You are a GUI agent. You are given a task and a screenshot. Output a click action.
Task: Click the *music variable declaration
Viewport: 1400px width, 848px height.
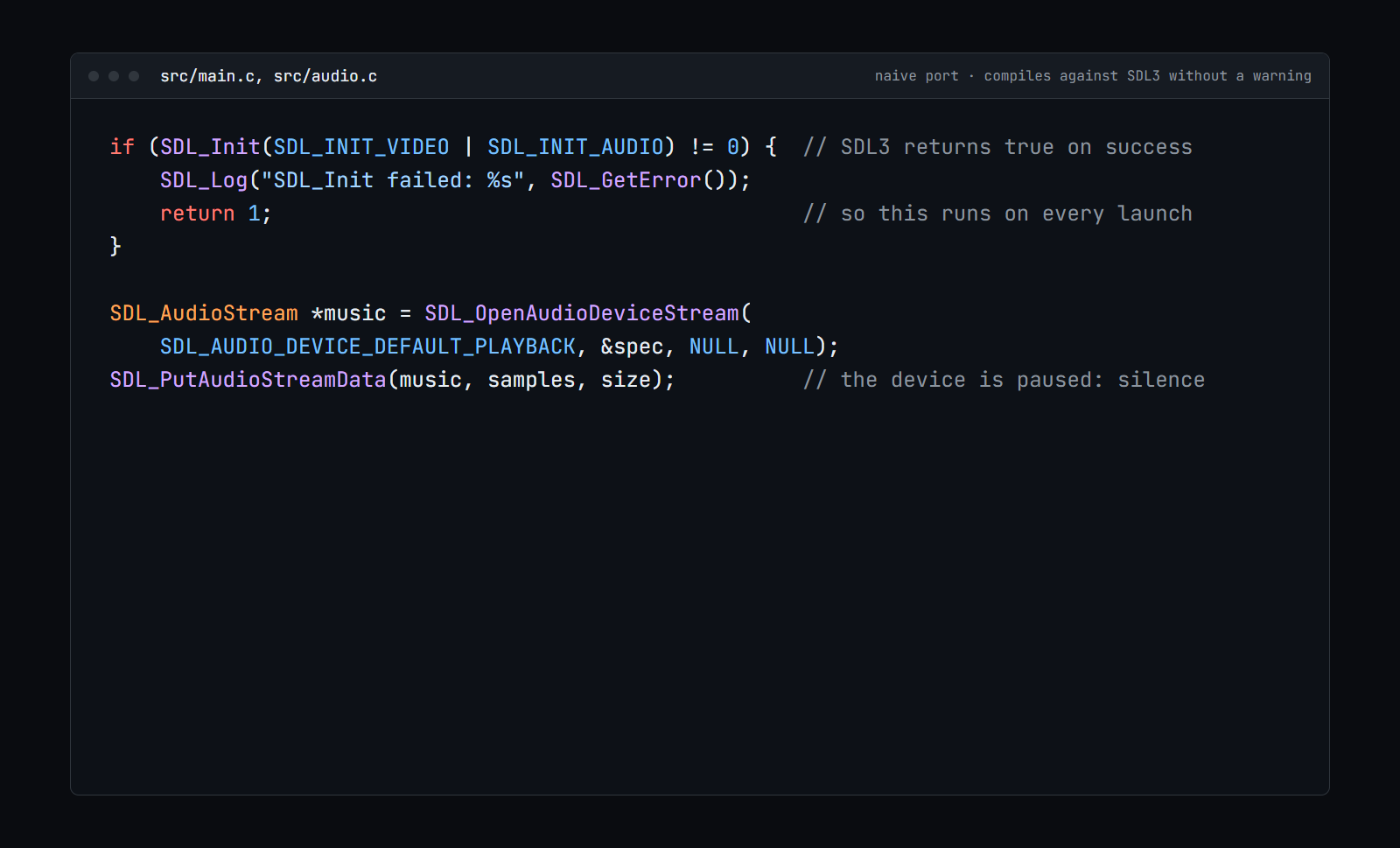(x=349, y=312)
